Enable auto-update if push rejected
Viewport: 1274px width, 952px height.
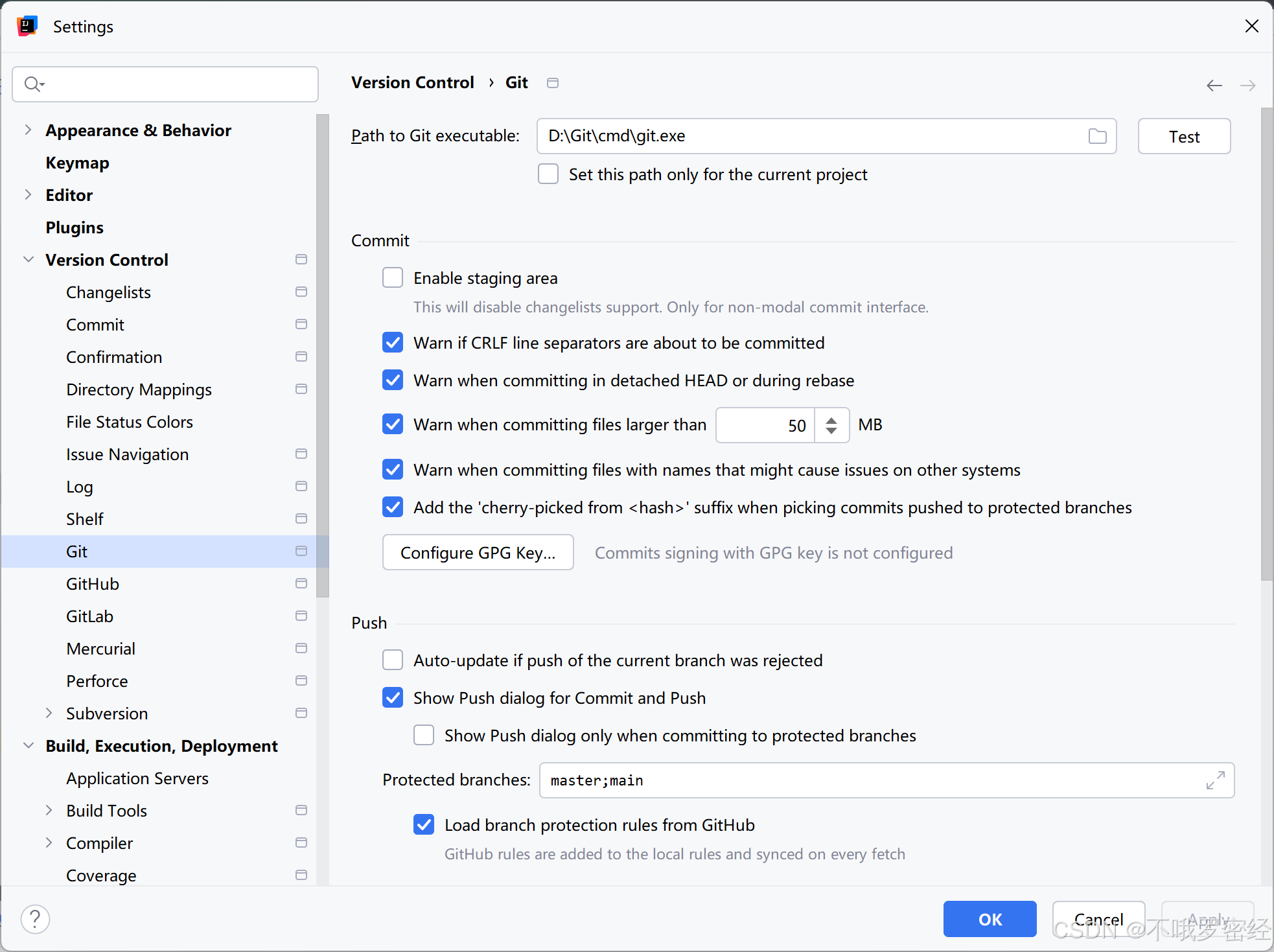tap(393, 660)
